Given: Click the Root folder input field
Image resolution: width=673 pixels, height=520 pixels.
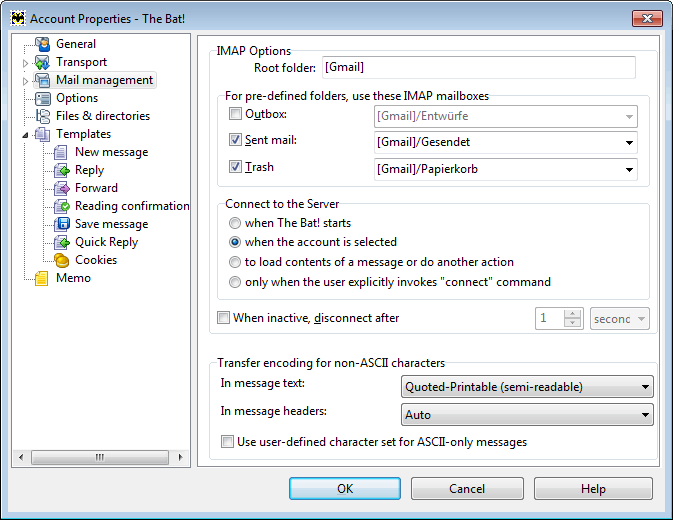Looking at the screenshot, I should pos(479,67).
